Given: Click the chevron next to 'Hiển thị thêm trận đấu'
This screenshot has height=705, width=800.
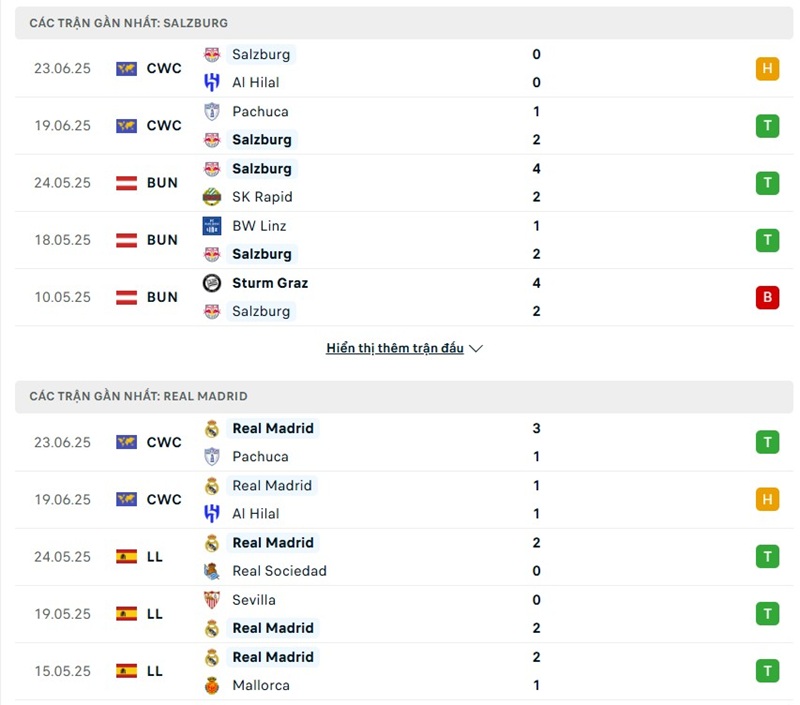Looking at the screenshot, I should [x=476, y=349].
